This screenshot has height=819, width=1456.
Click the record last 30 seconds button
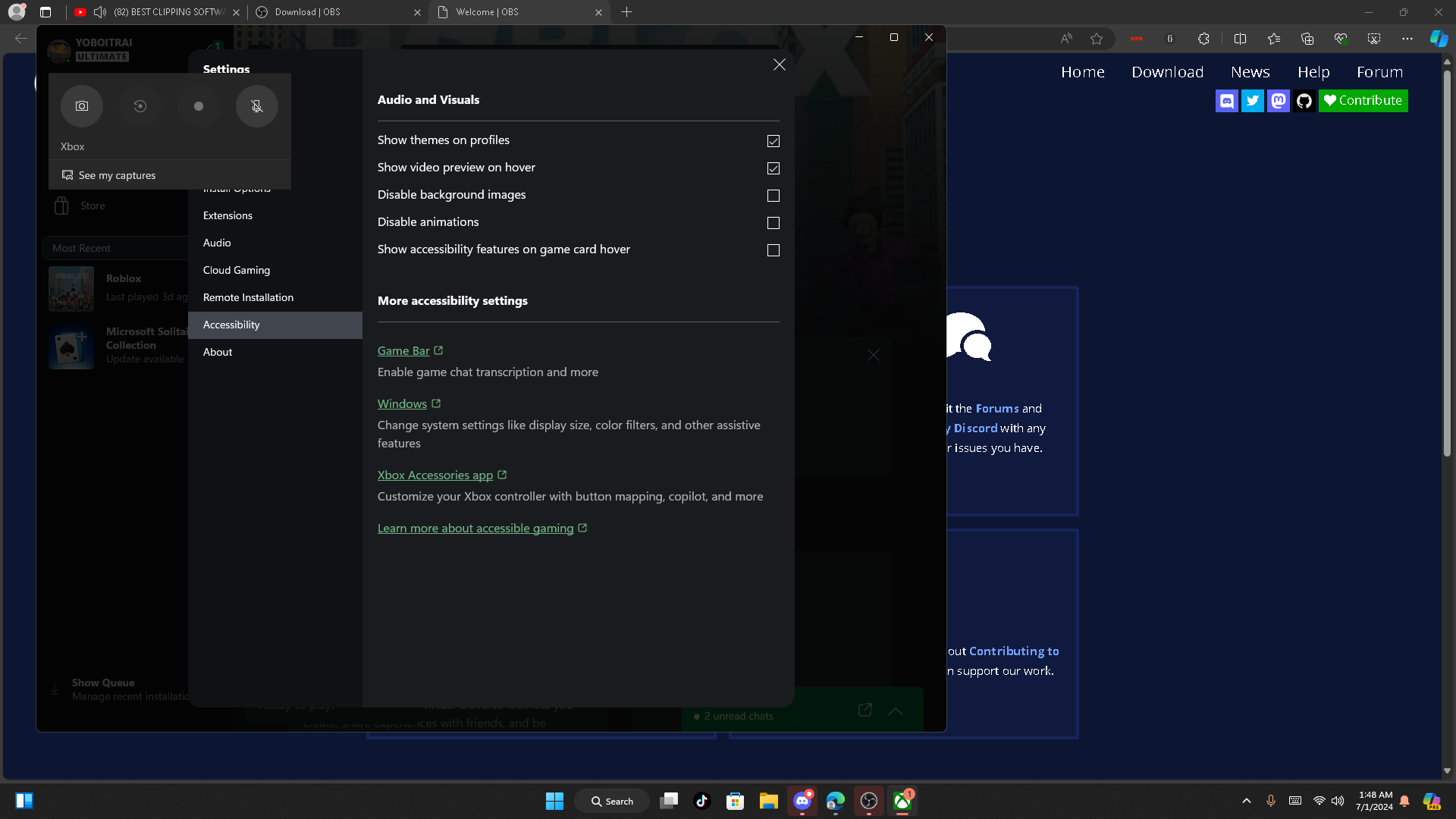(x=140, y=106)
